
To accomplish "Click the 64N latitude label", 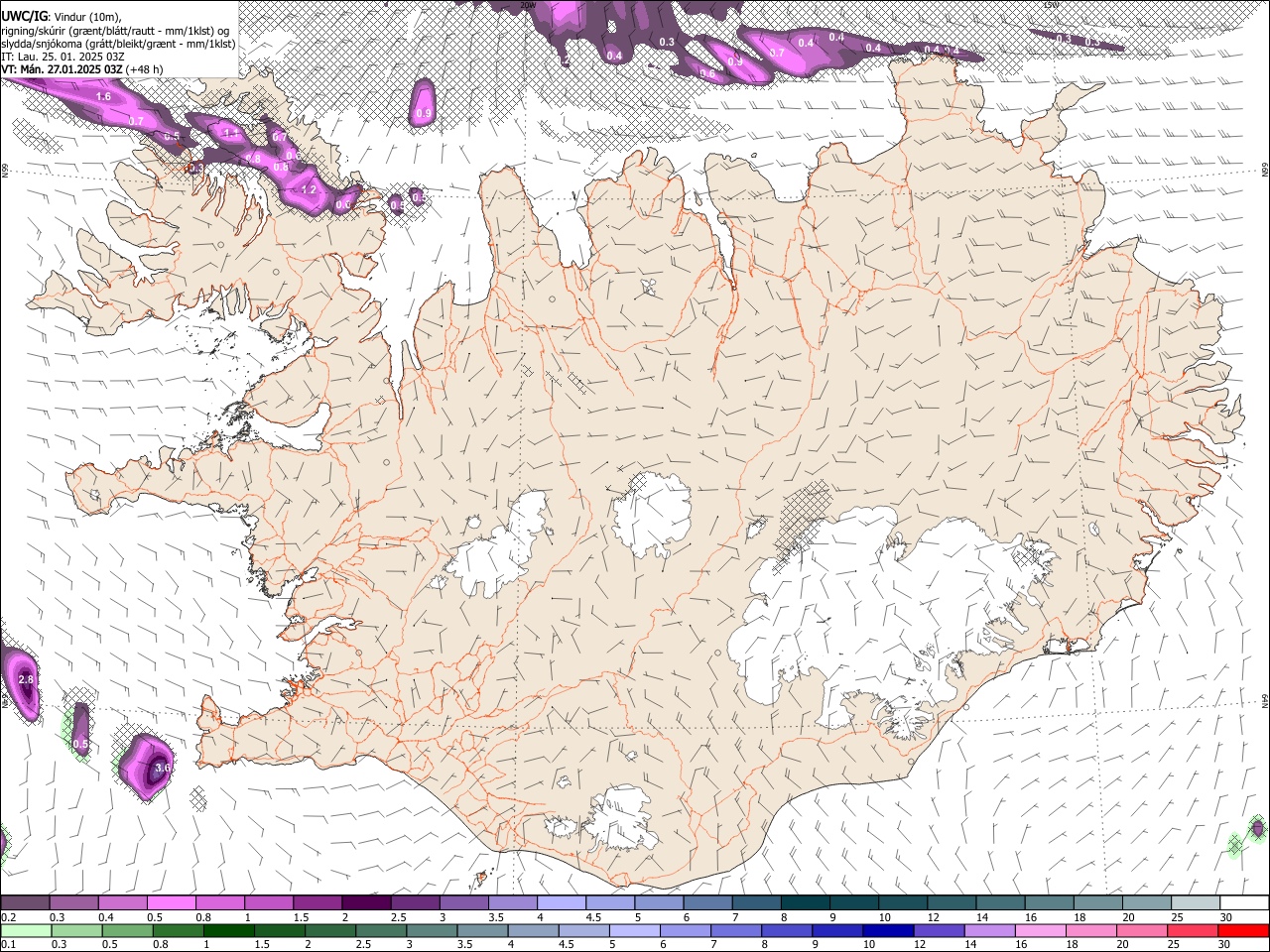I will (x=1265, y=700).
